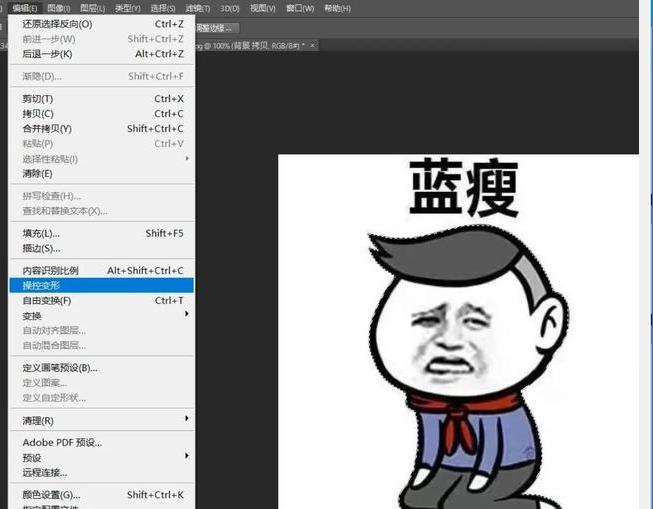Image resolution: width=653 pixels, height=509 pixels.
Task: Choose 后退一步(K) menu entry
Action: point(102,54)
